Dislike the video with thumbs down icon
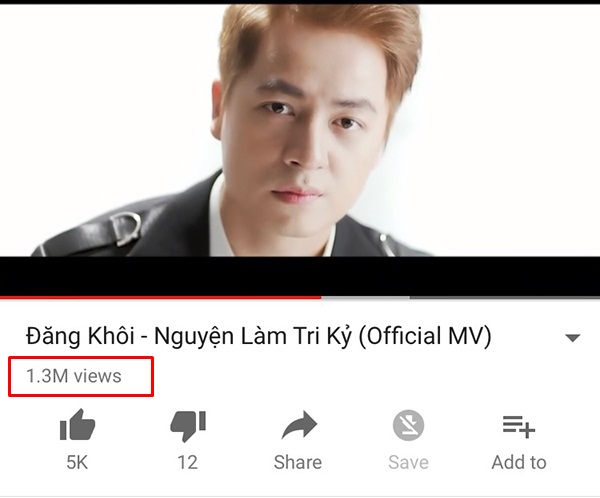 pos(188,426)
